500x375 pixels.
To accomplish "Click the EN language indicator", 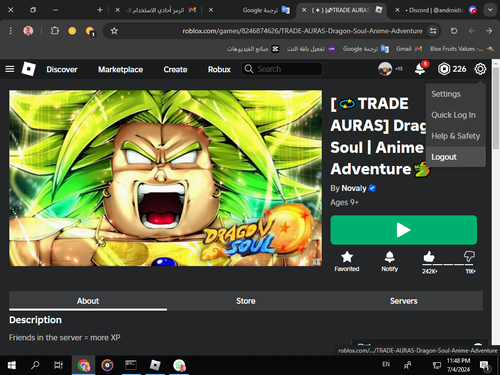I will tap(386, 364).
